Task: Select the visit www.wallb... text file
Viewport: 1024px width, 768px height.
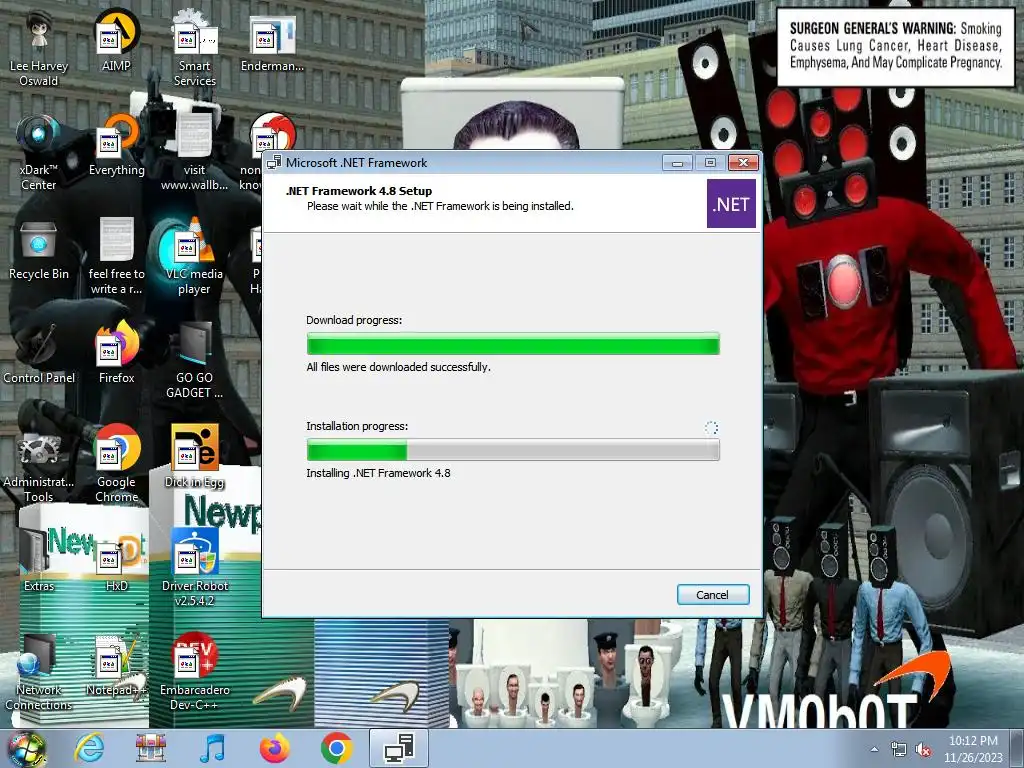Action: [x=194, y=152]
